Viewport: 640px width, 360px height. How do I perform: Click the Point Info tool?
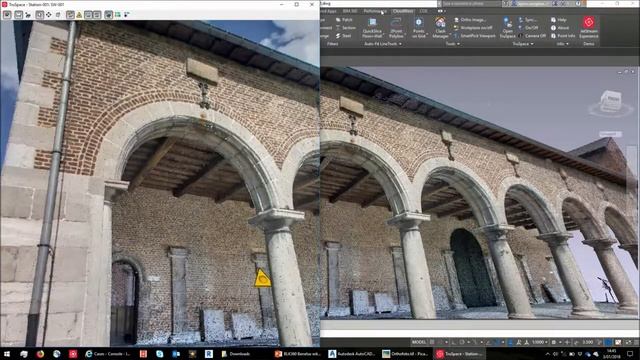point(563,36)
